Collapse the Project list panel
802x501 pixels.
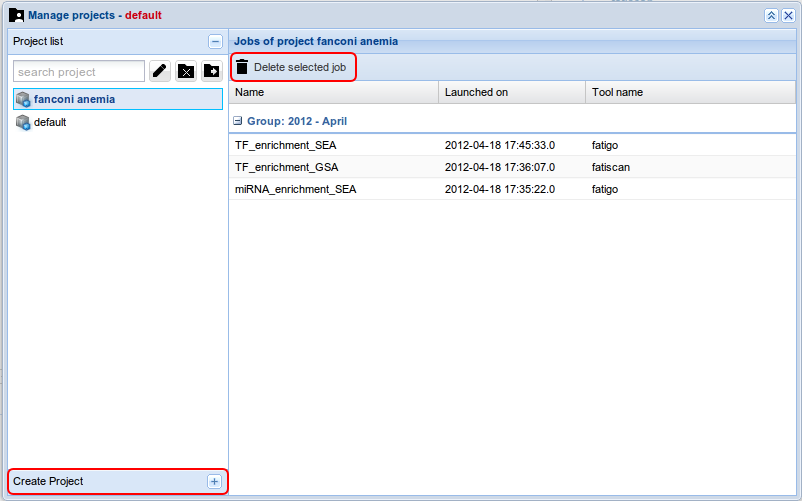tap(215, 41)
